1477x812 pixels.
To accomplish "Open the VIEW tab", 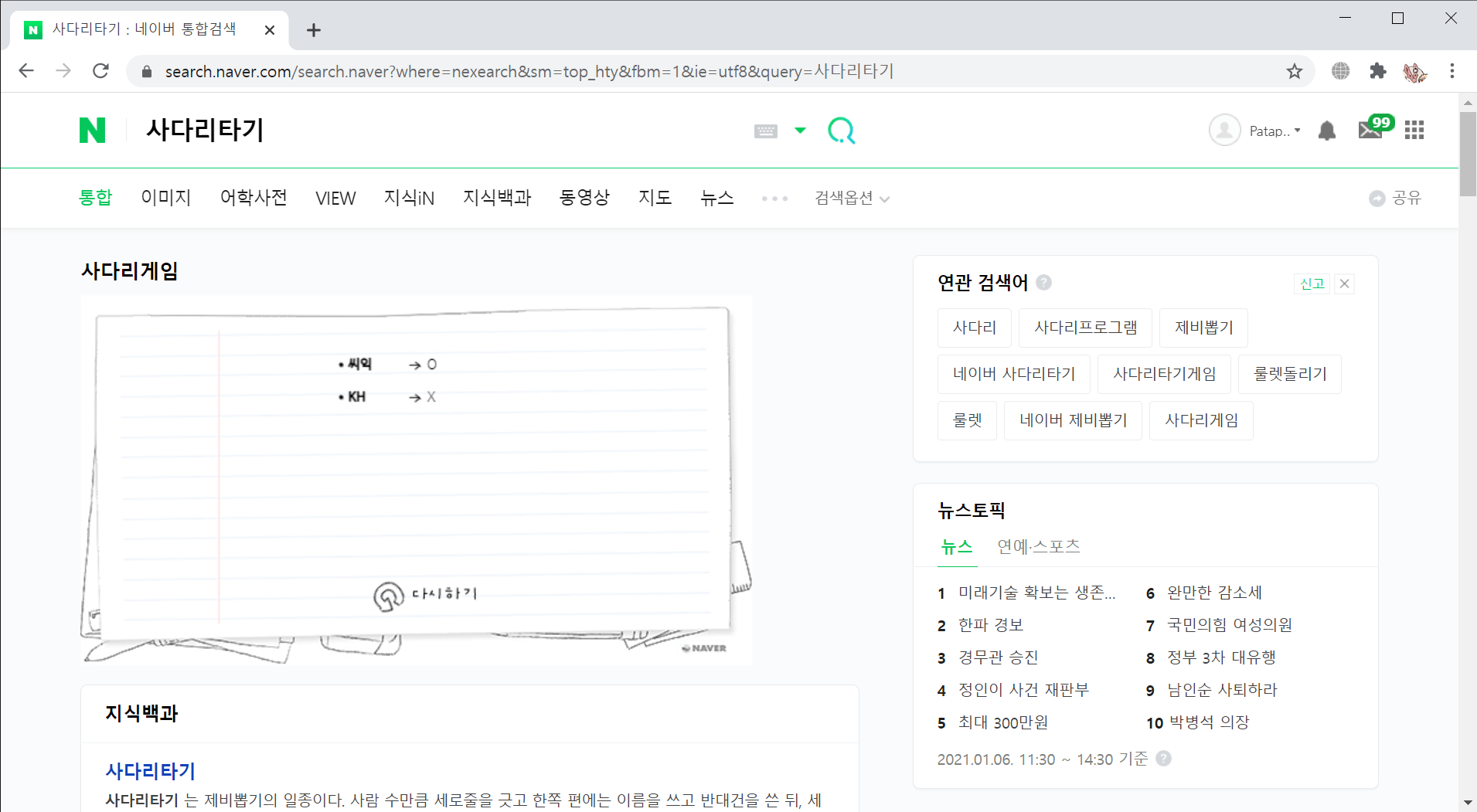I will point(335,198).
